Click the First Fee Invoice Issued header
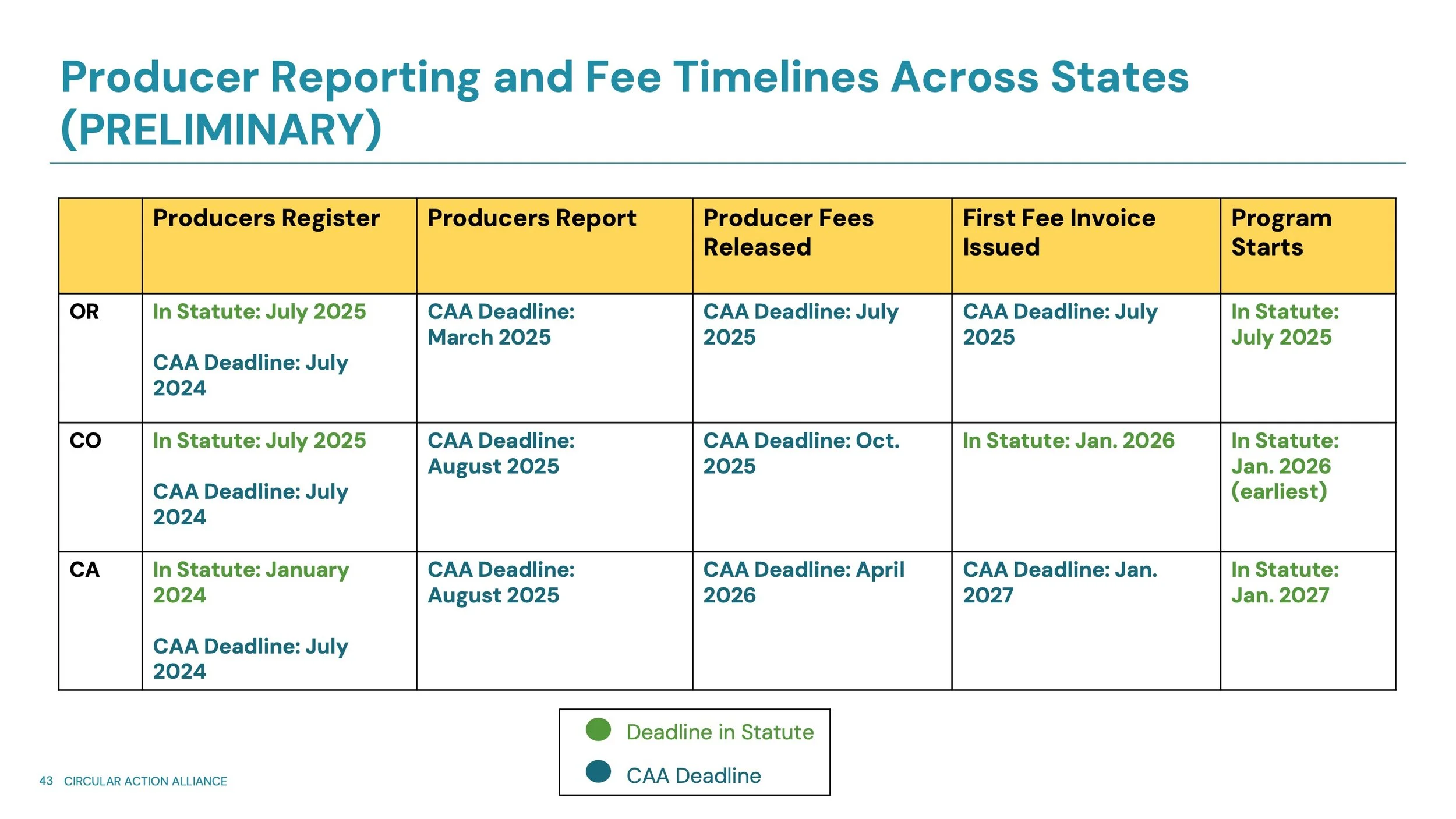1456x819 pixels. 1058,232
